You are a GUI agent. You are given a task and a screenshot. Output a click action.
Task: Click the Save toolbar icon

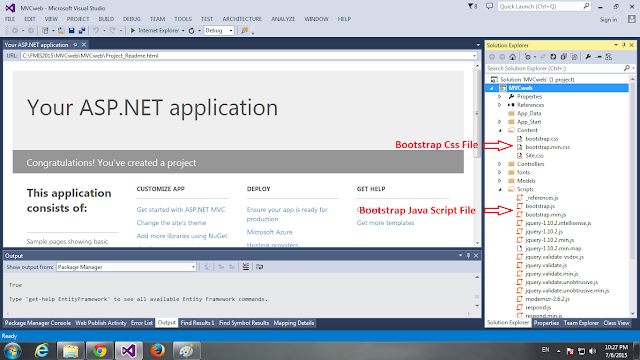71,31
